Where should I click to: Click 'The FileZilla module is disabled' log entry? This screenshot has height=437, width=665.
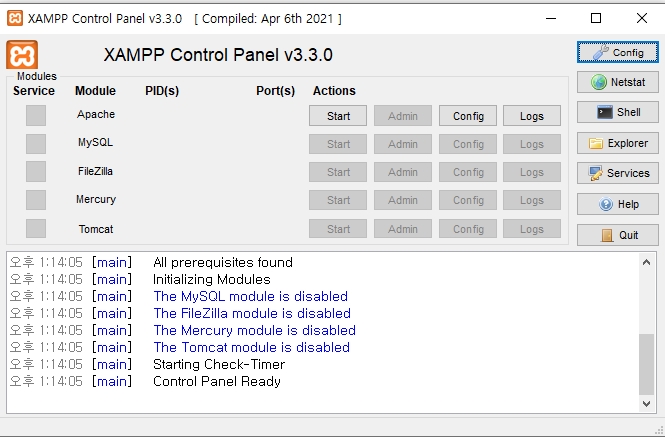(252, 314)
